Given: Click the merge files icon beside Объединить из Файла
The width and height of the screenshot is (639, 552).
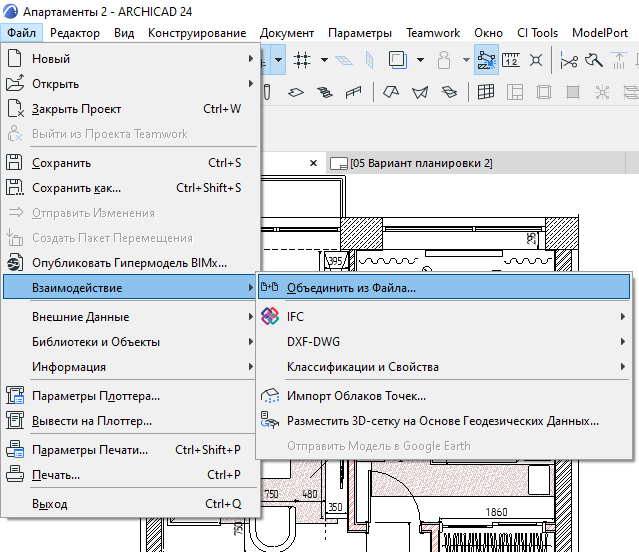Looking at the screenshot, I should tap(269, 287).
